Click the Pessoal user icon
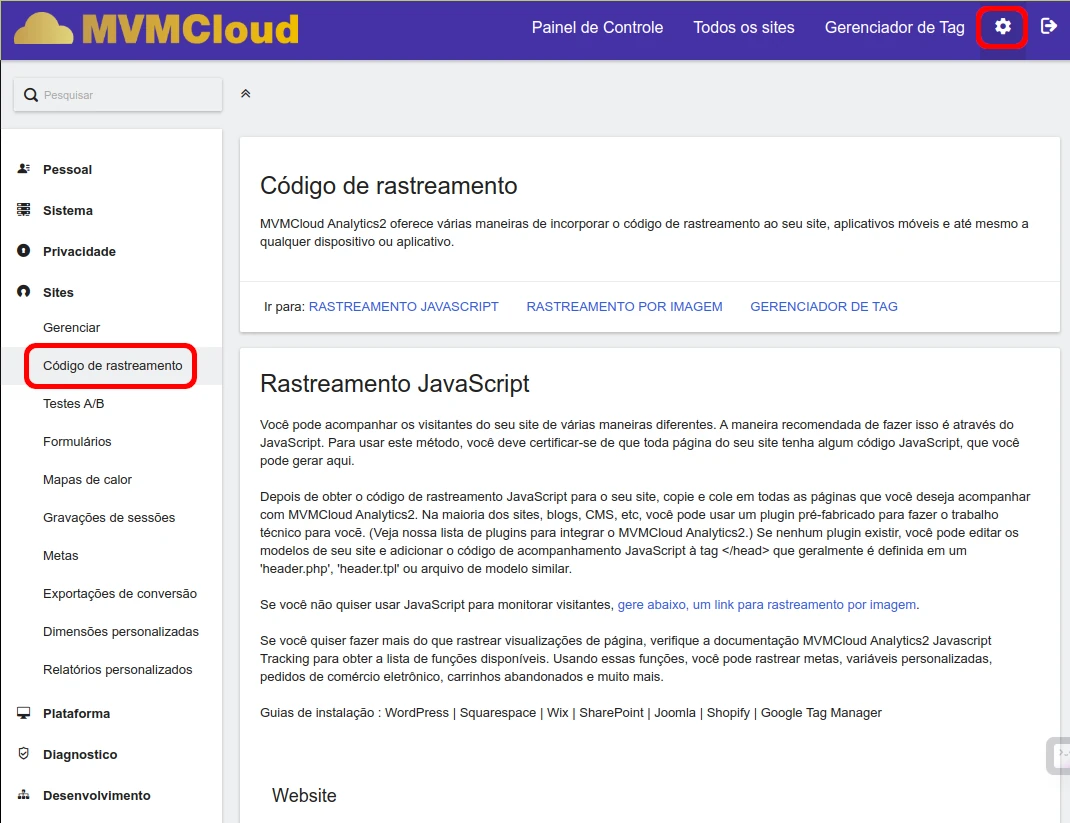Image resolution: width=1070 pixels, height=823 pixels. click(x=24, y=169)
